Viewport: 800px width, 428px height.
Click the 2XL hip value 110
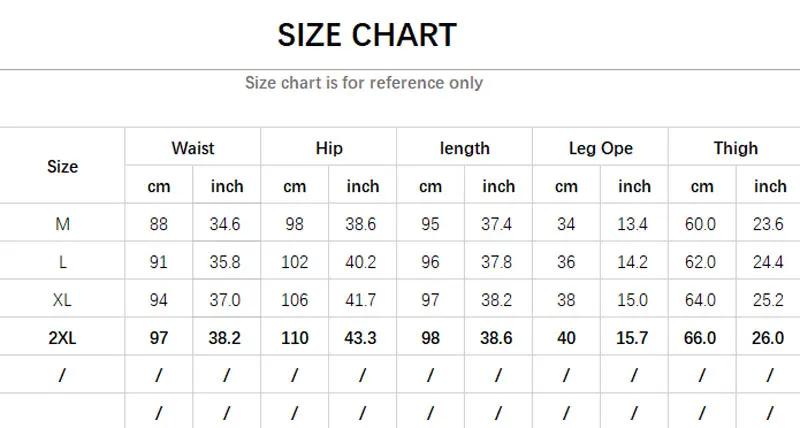(295, 338)
